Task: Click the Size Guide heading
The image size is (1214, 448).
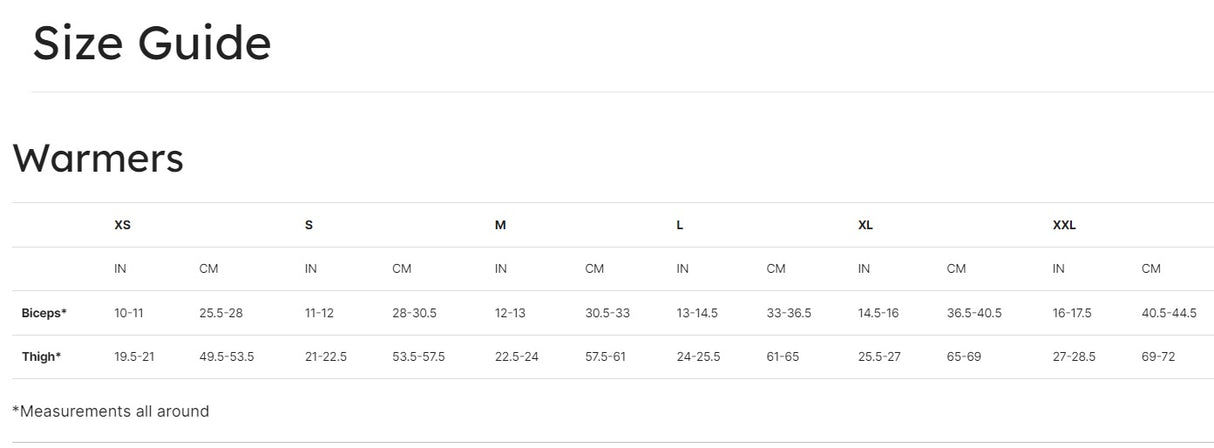Action: pos(152,44)
